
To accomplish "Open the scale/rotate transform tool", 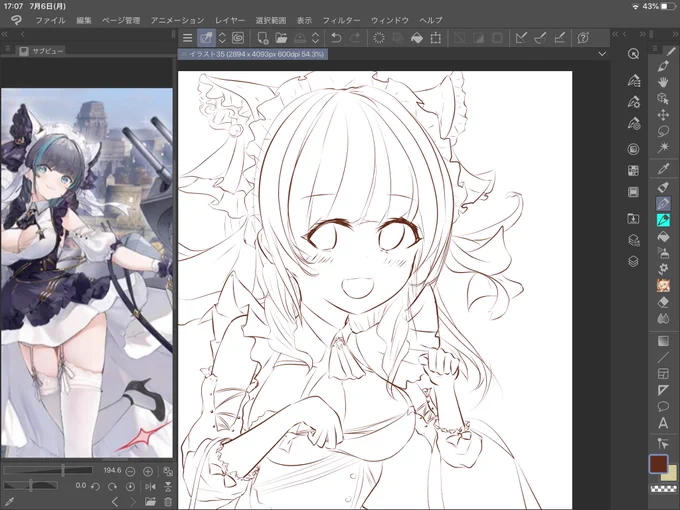I will pos(435,38).
